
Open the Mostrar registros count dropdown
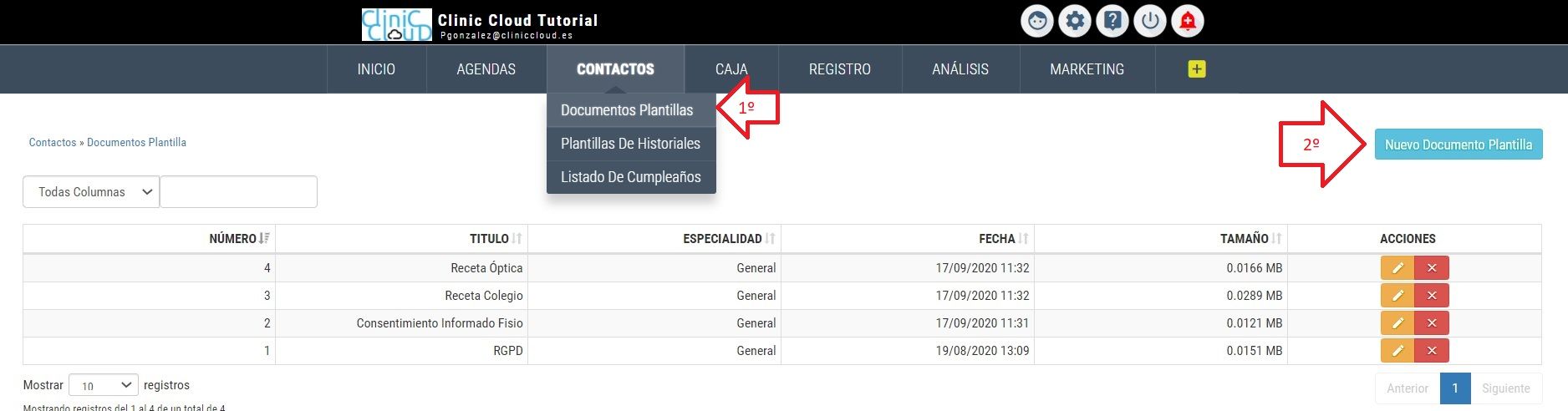click(x=104, y=385)
